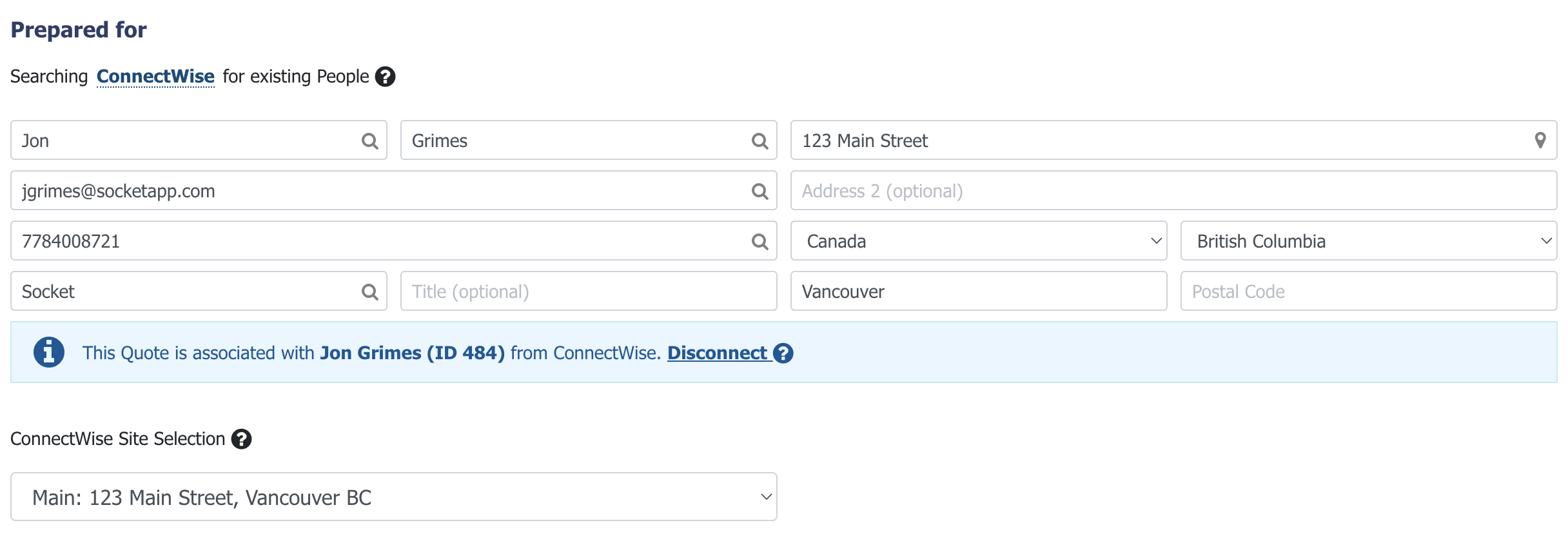
Task: Select the Title (optional) field
Action: pyautogui.click(x=589, y=291)
